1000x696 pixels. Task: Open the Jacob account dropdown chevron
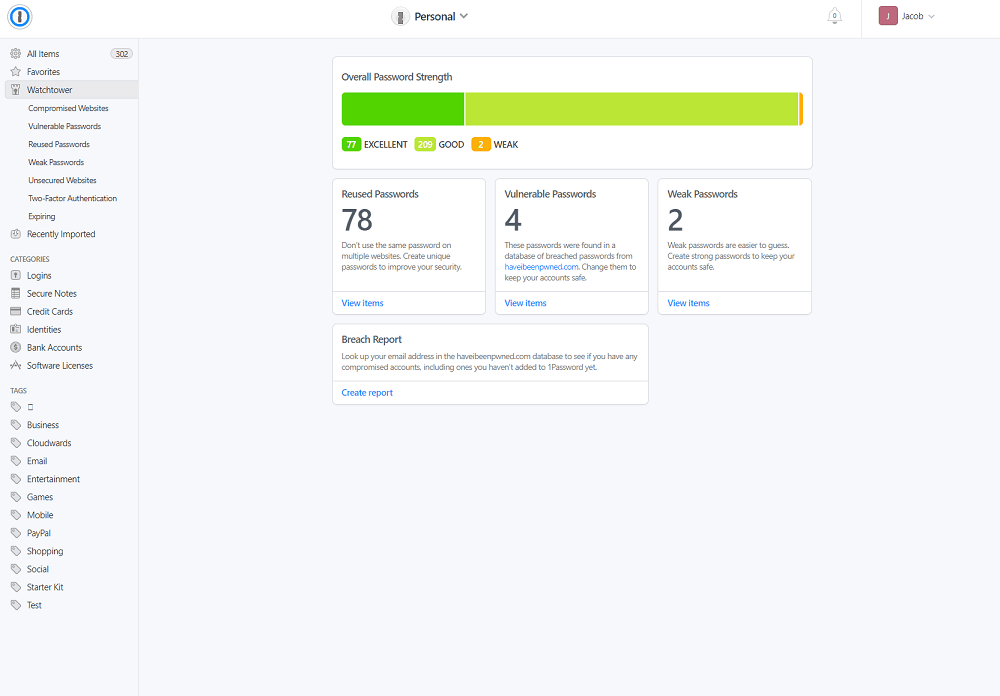[932, 17]
